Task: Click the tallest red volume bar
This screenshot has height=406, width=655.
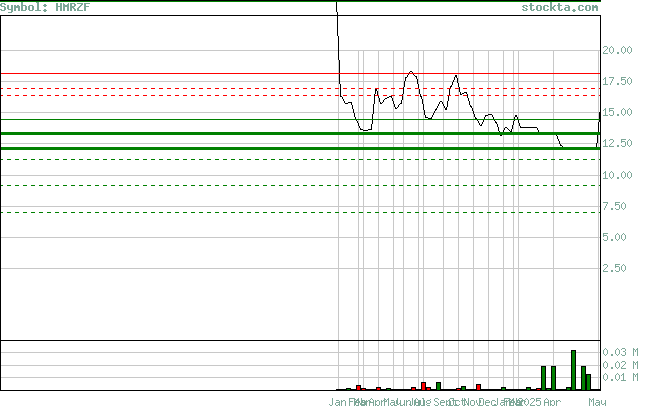Action: [423, 386]
